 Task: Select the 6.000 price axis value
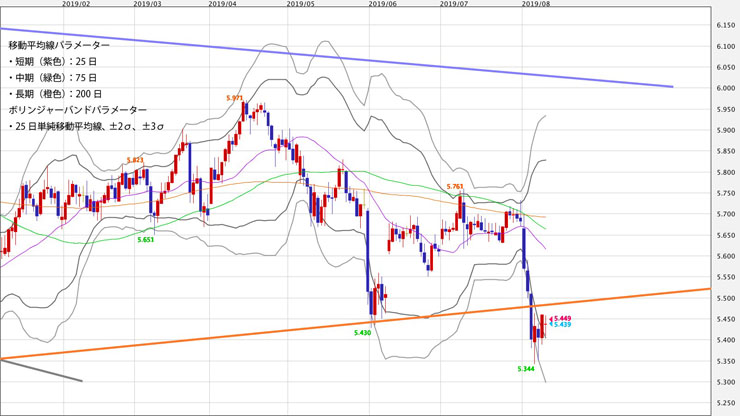(725, 88)
